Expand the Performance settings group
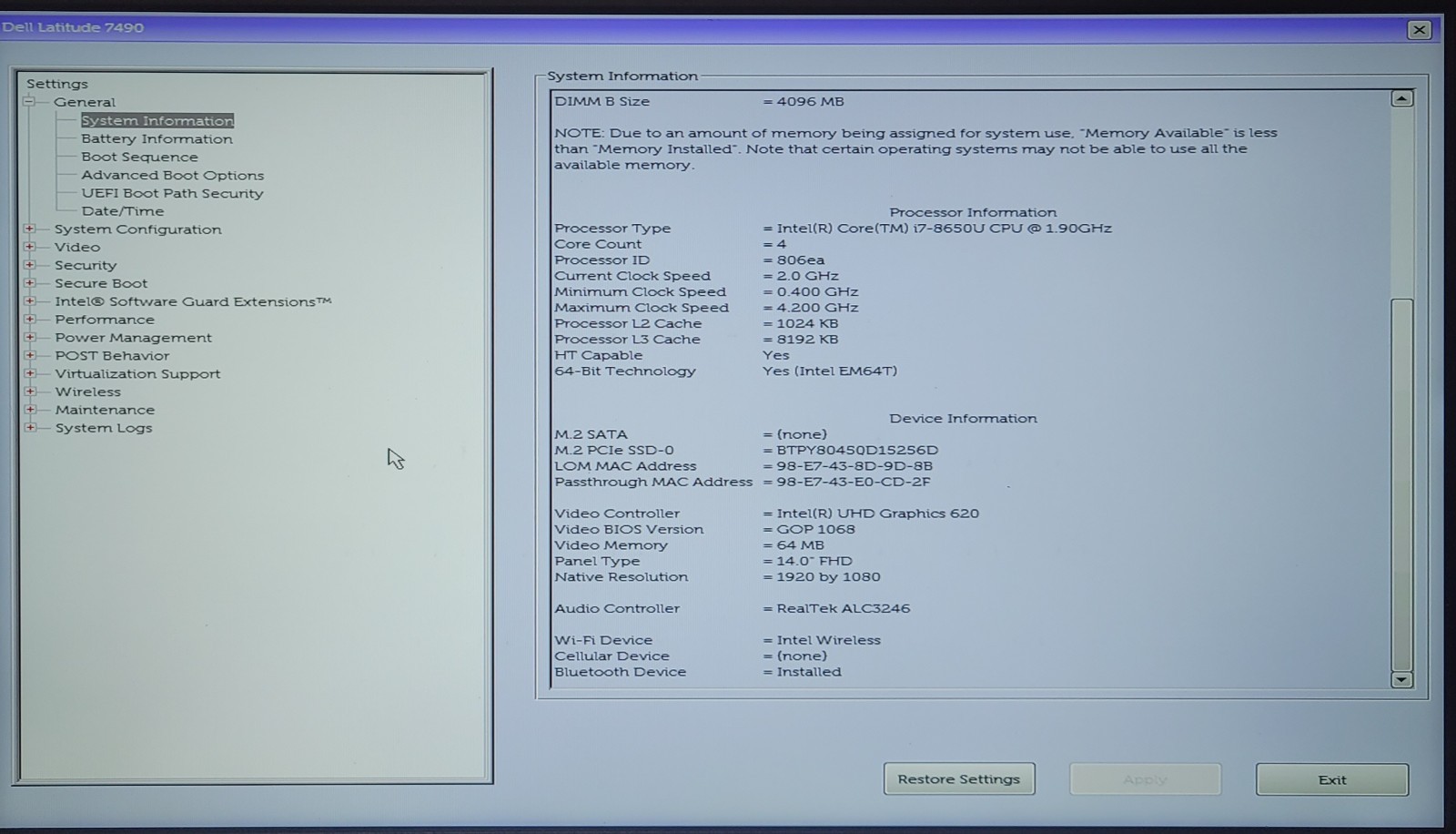This screenshot has width=1456, height=834. click(30, 320)
